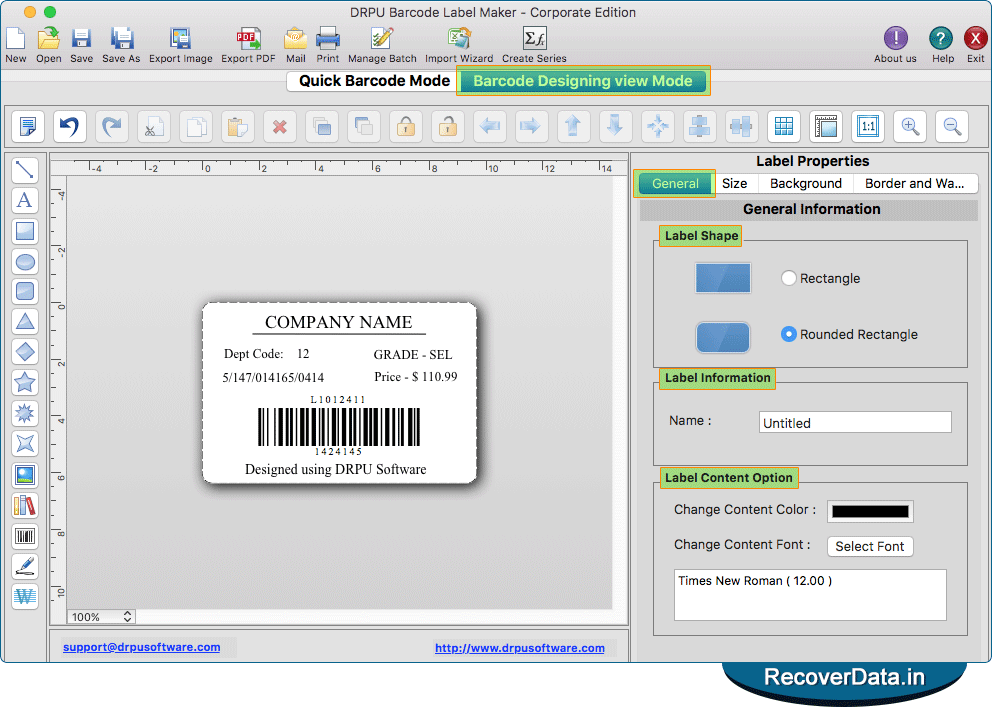
Task: Open the Background properties tab
Action: [806, 184]
